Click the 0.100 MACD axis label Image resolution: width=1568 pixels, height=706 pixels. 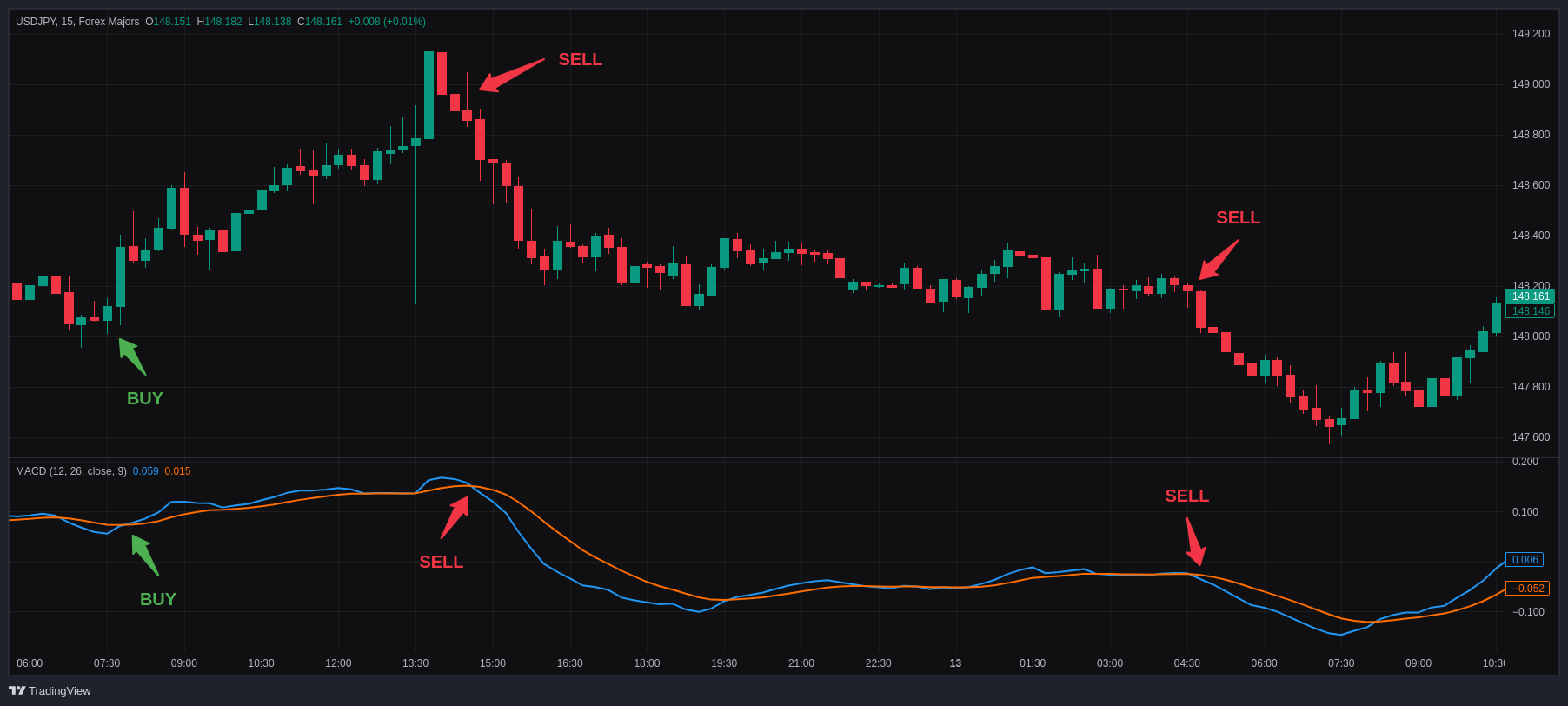(1525, 512)
